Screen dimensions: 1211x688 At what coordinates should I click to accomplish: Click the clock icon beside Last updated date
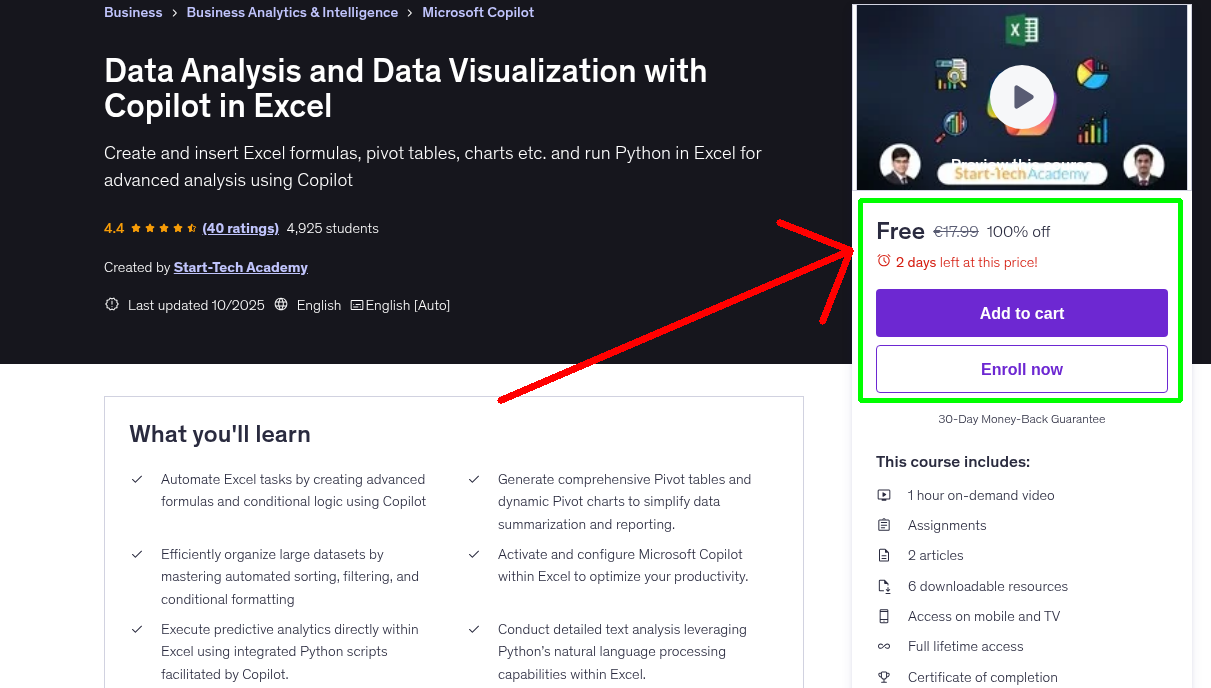point(111,304)
